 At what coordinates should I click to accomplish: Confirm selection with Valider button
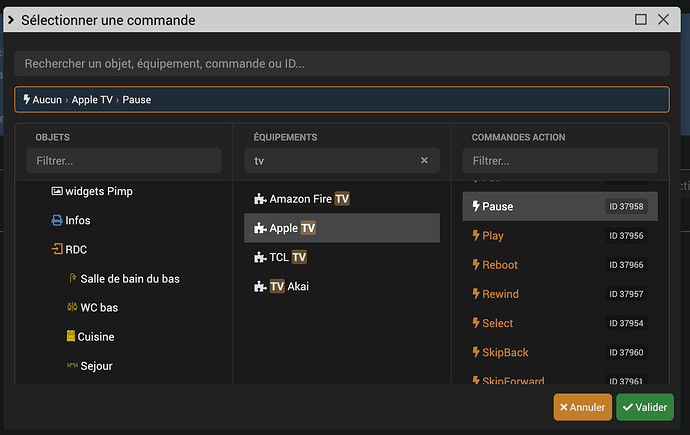(x=645, y=407)
